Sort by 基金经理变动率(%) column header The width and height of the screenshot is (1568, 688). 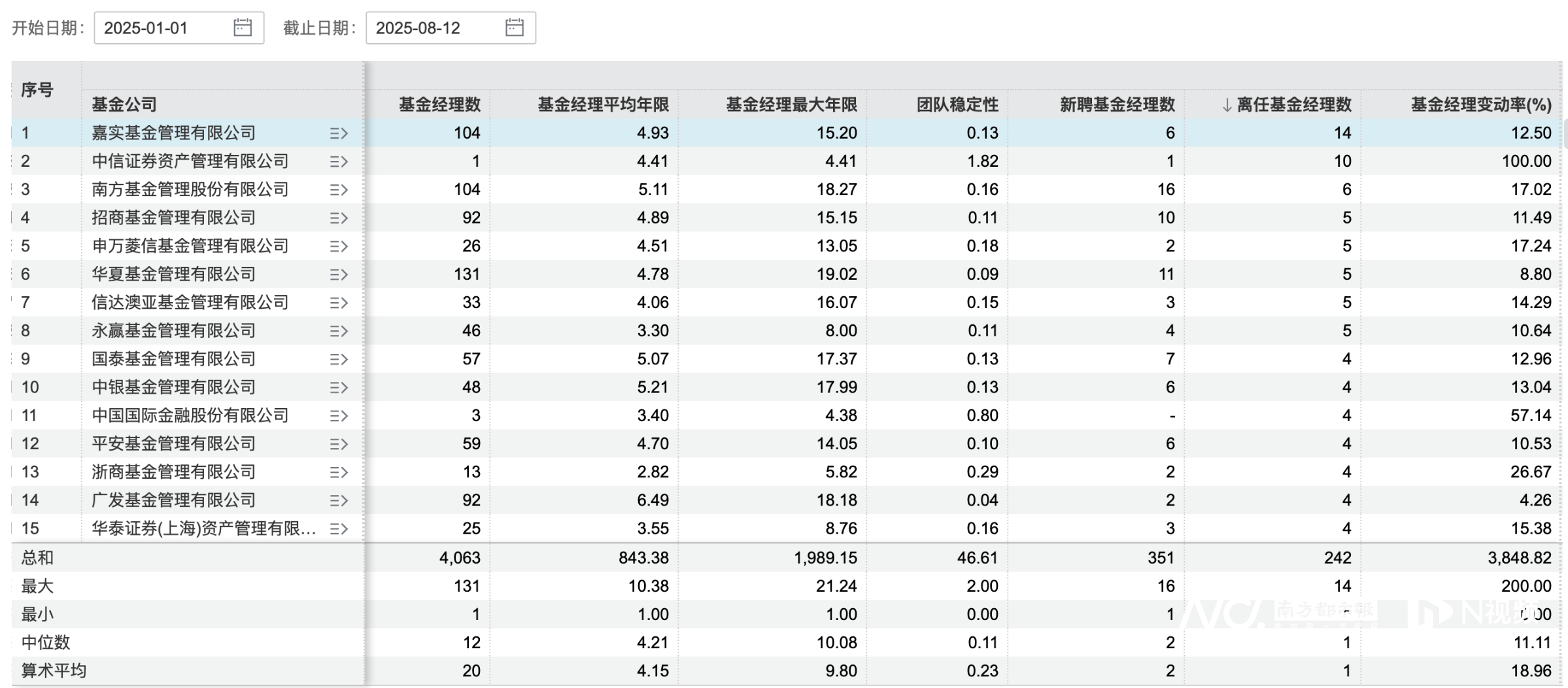tap(1480, 105)
